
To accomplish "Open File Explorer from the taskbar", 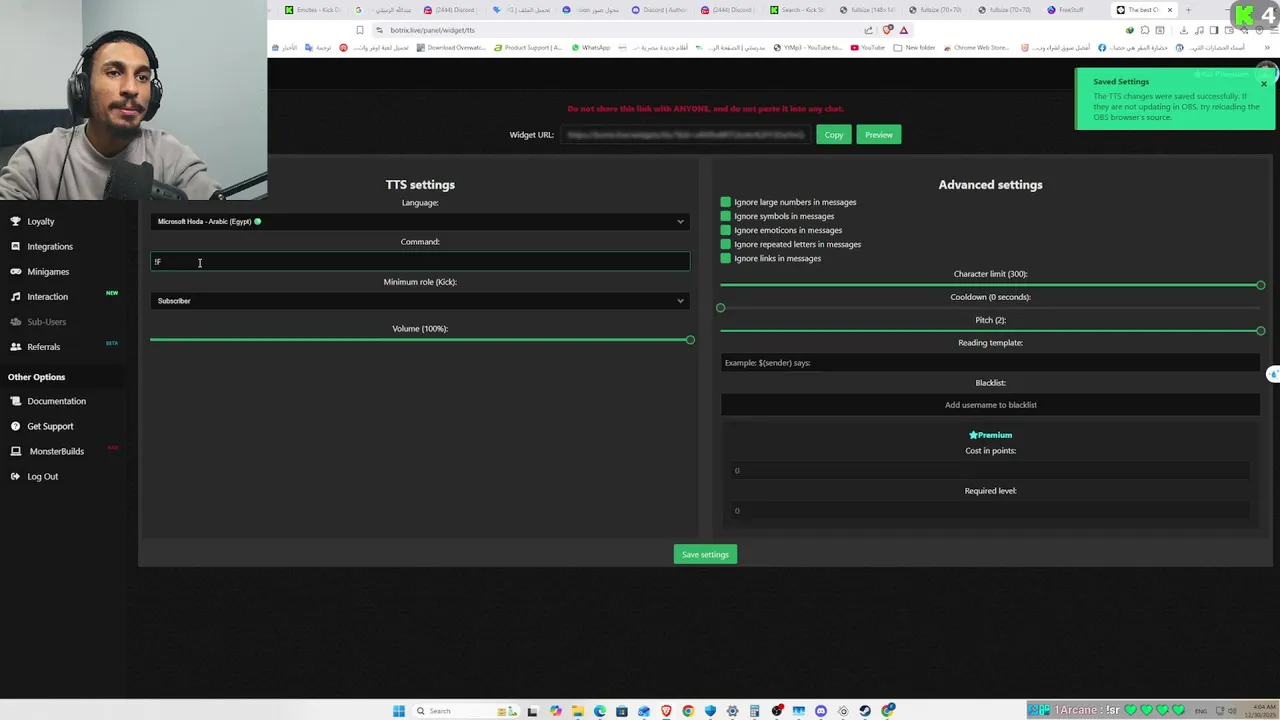I will click(578, 711).
